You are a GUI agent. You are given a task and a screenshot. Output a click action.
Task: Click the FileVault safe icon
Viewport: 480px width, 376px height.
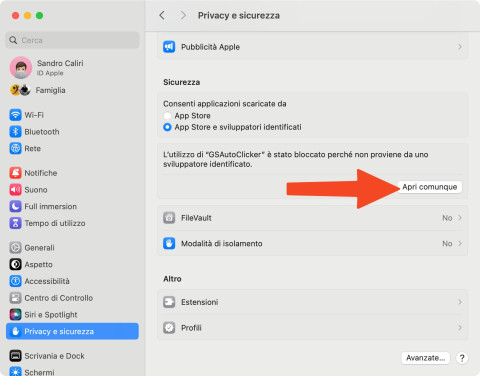[x=169, y=218]
